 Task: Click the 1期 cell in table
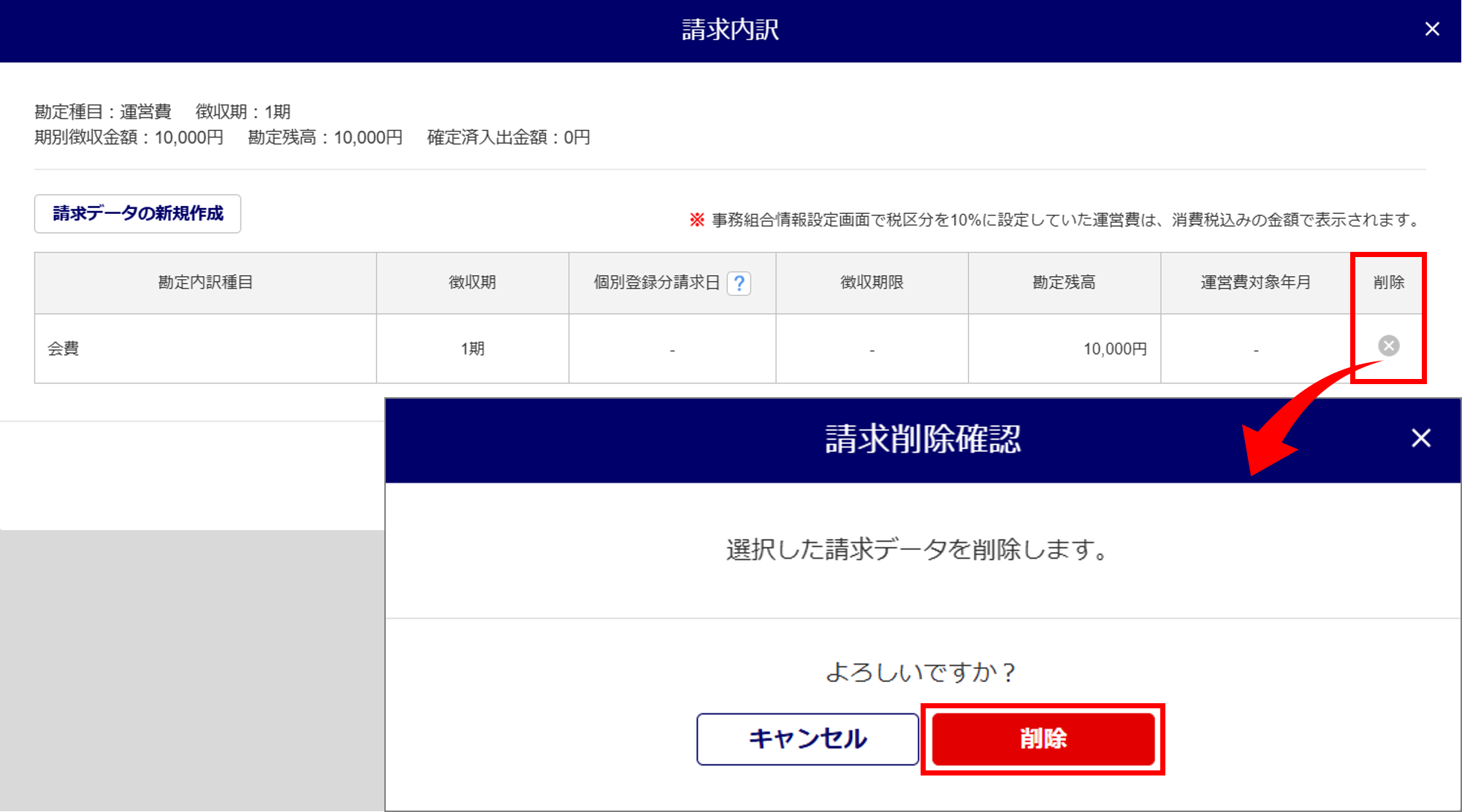point(472,349)
